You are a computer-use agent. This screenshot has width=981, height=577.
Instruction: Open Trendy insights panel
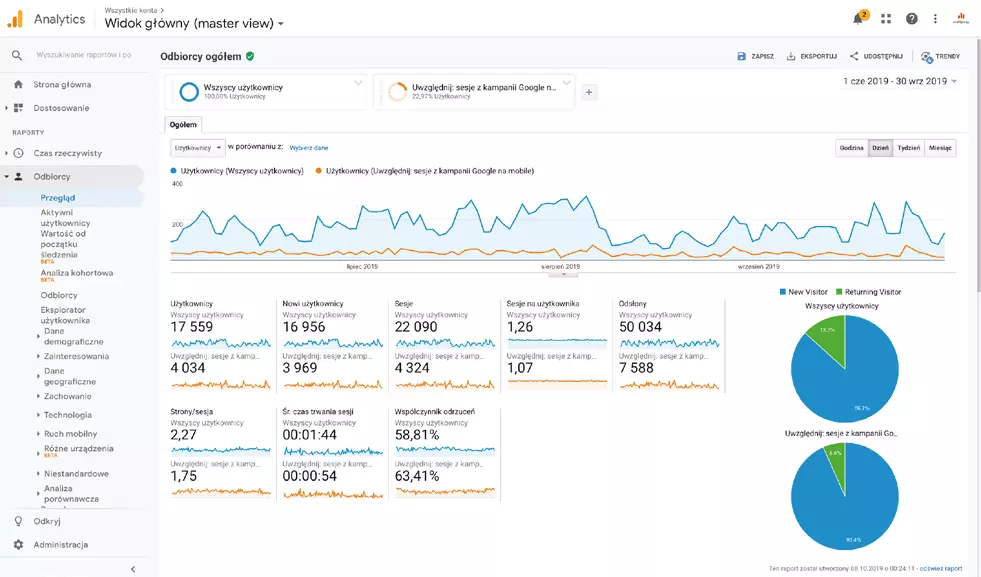tap(927, 57)
